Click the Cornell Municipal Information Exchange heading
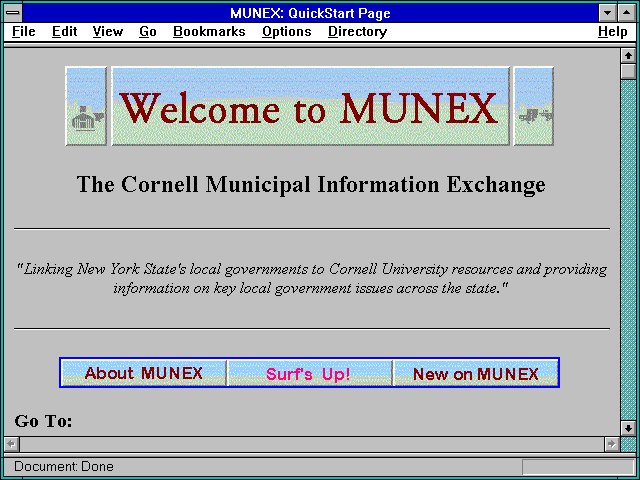 (x=311, y=184)
